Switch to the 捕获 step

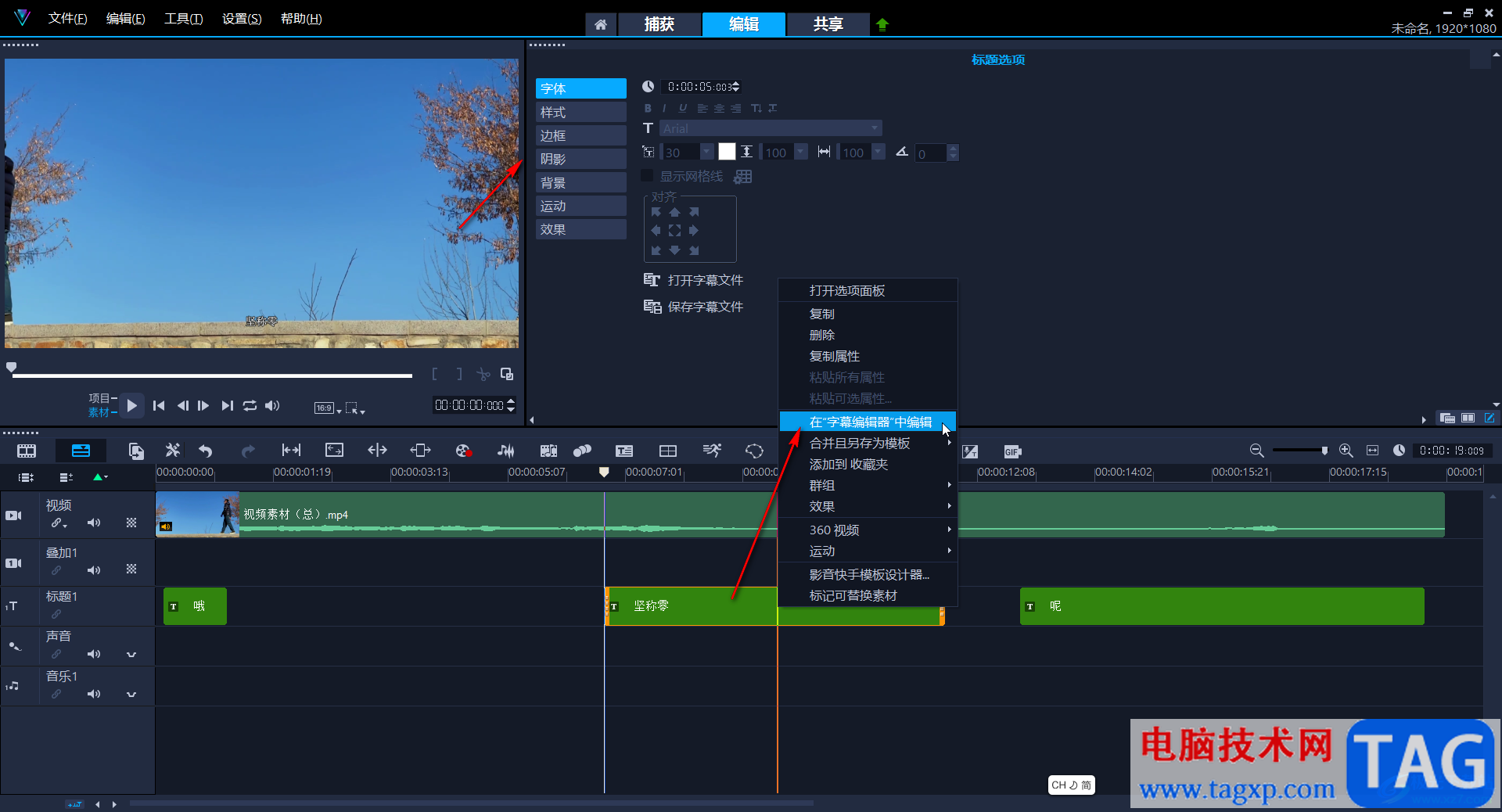659,24
